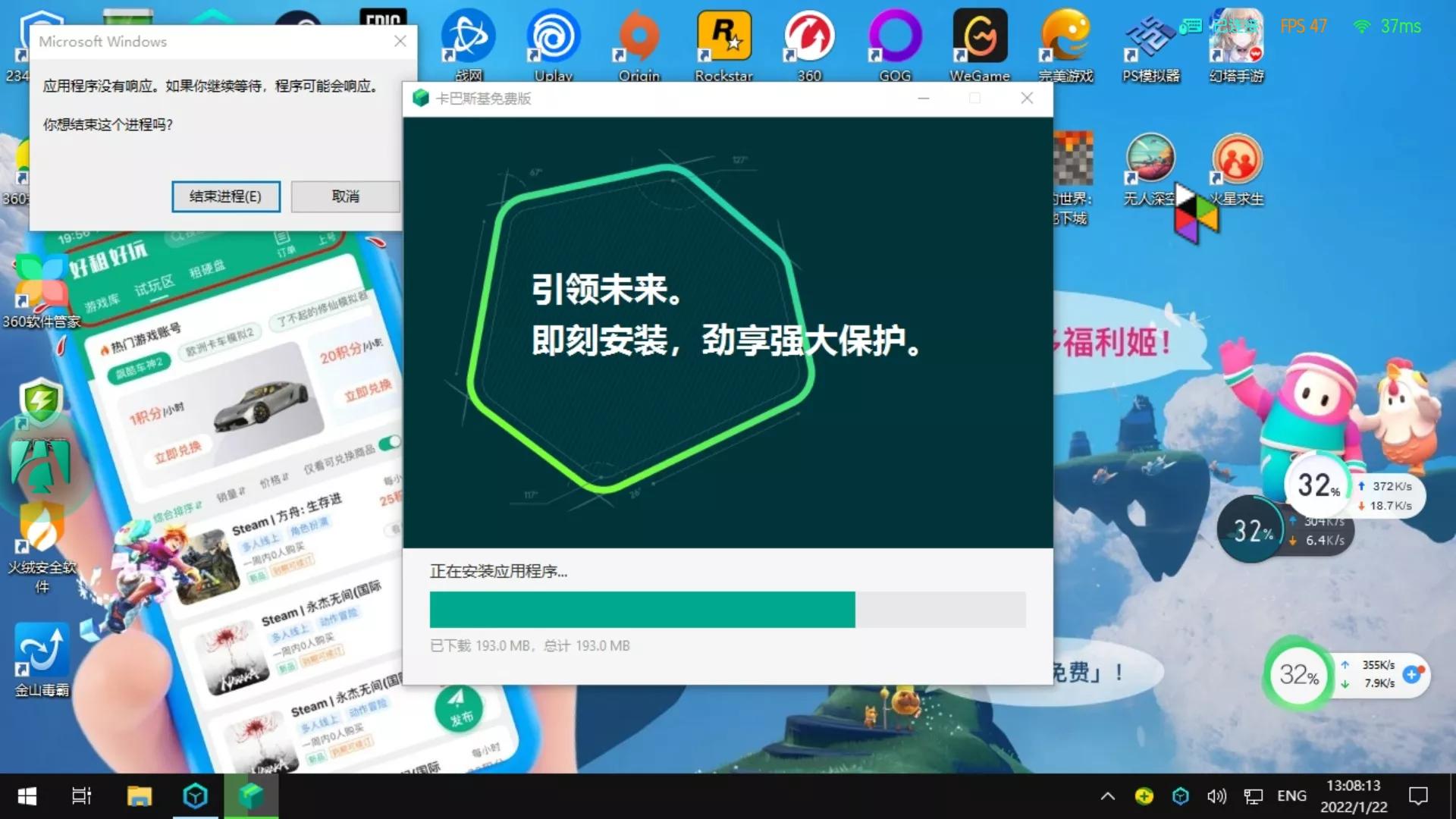The height and width of the screenshot is (819, 1456).
Task: Open the 火星求生 desktop shortcut
Action: pyautogui.click(x=1237, y=169)
